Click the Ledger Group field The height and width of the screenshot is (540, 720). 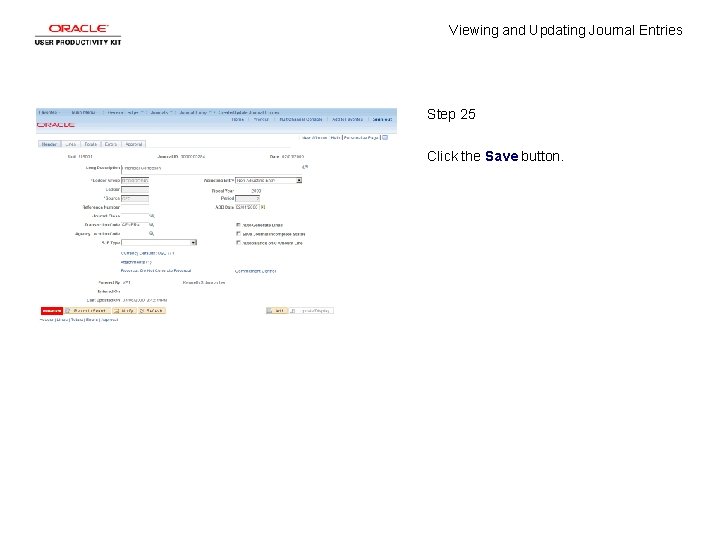click(x=135, y=180)
